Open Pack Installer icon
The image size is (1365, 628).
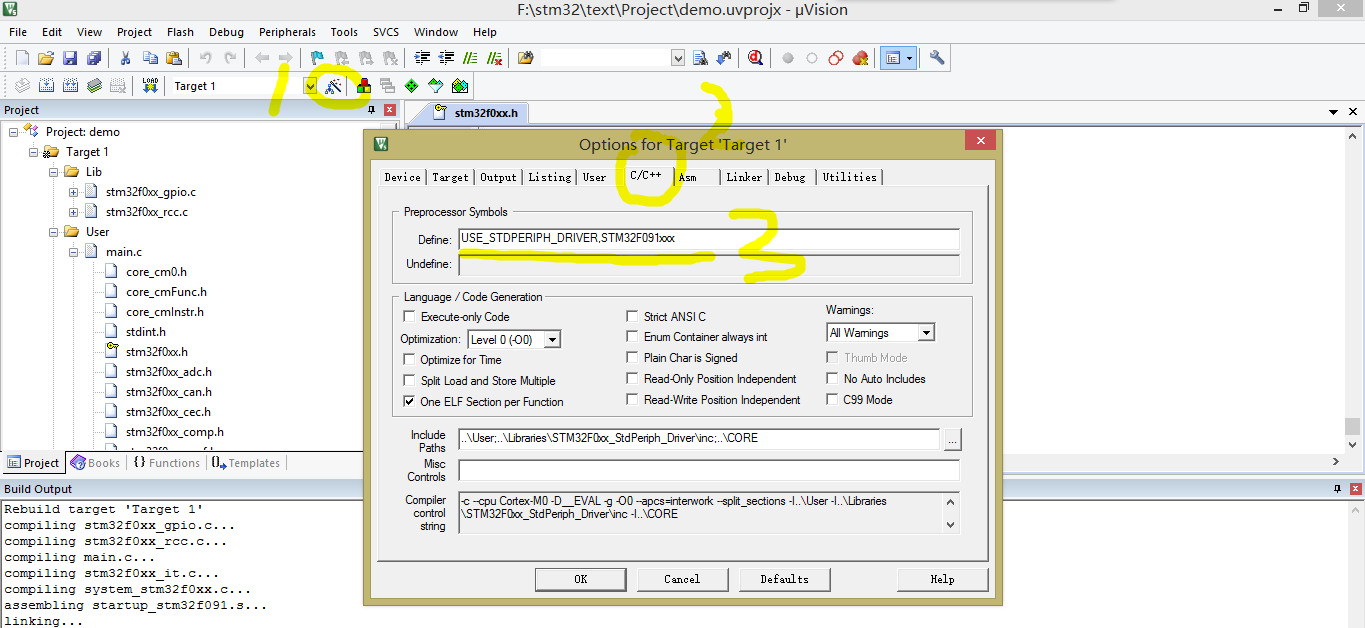pos(459,86)
